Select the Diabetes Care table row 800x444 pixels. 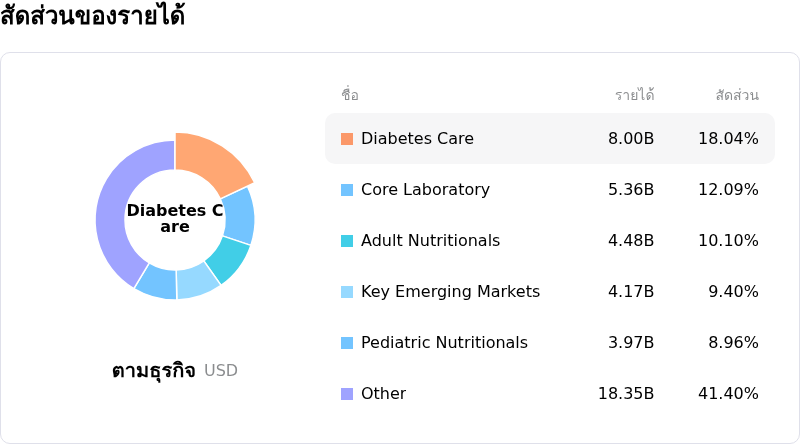550,139
